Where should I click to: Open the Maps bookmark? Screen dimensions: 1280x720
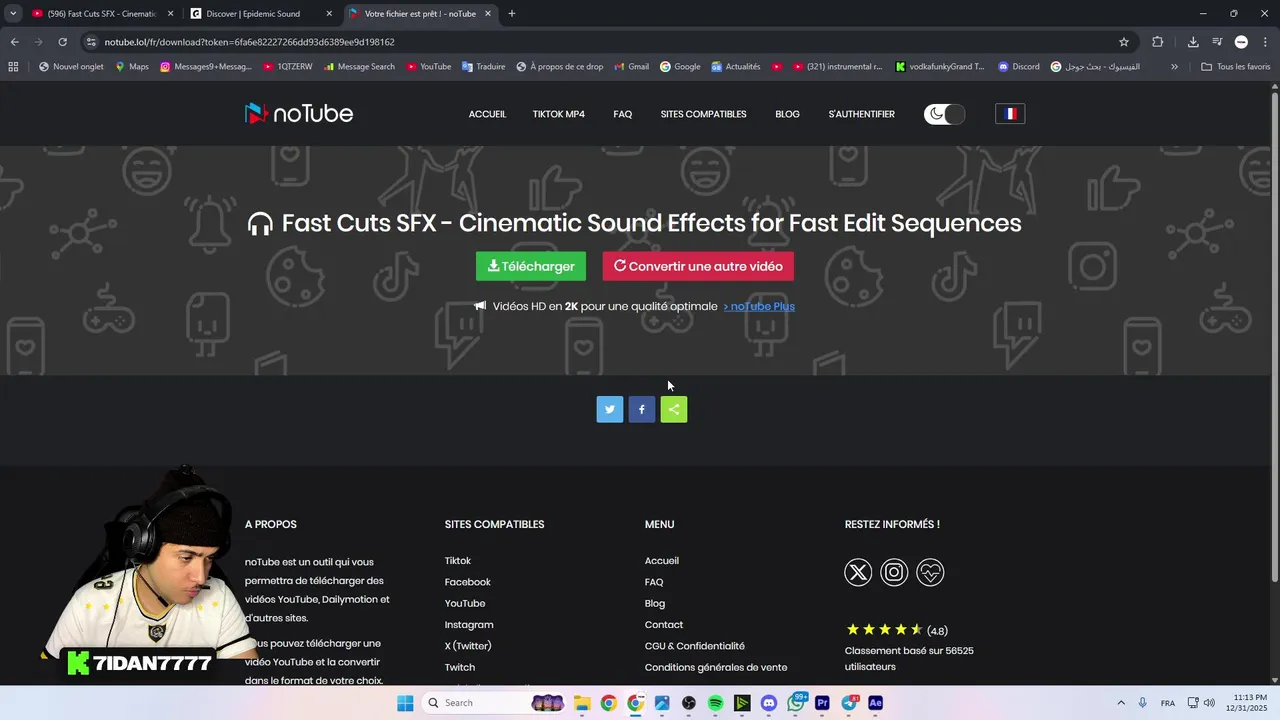pyautogui.click(x=131, y=67)
